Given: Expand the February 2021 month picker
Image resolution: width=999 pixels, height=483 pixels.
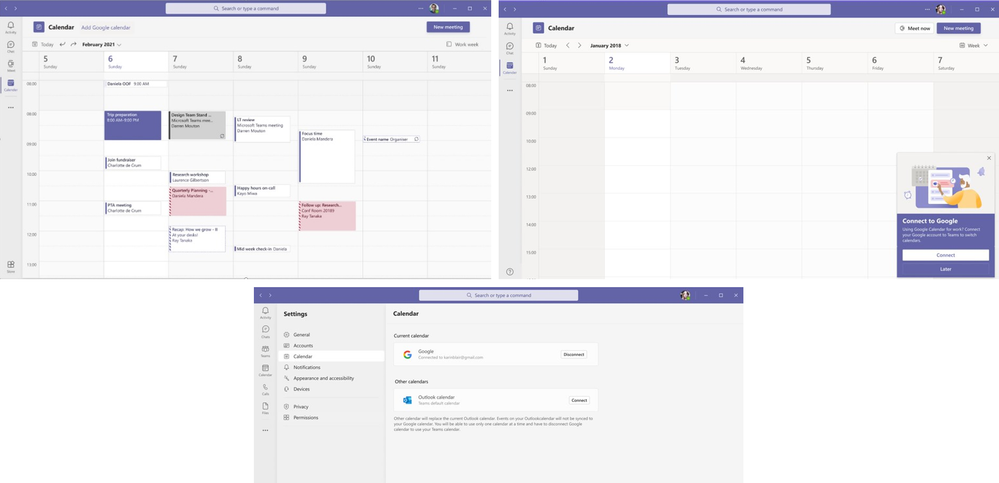Looking at the screenshot, I should pyautogui.click(x=102, y=45).
